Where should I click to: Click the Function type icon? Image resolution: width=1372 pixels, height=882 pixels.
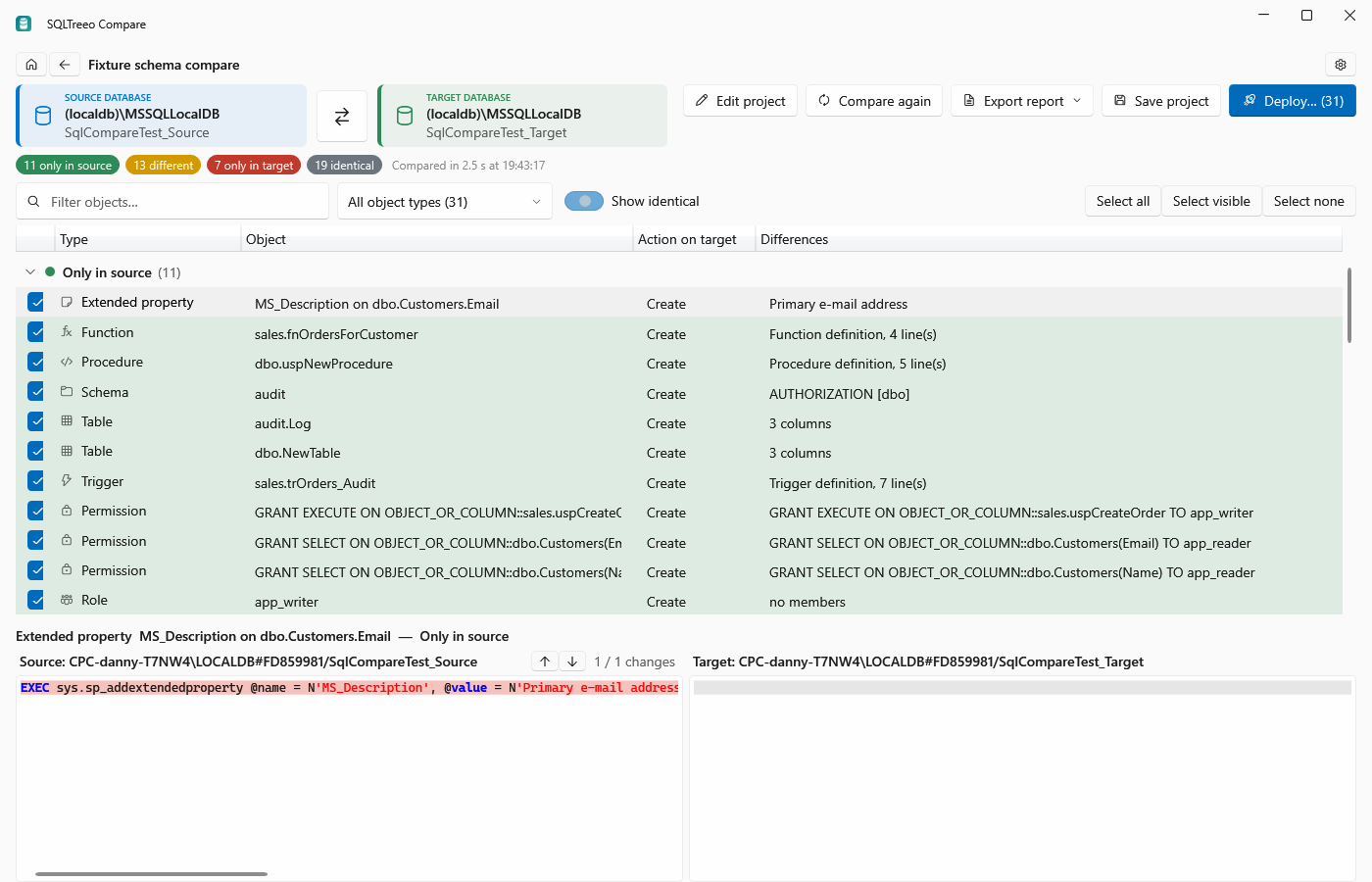(67, 332)
